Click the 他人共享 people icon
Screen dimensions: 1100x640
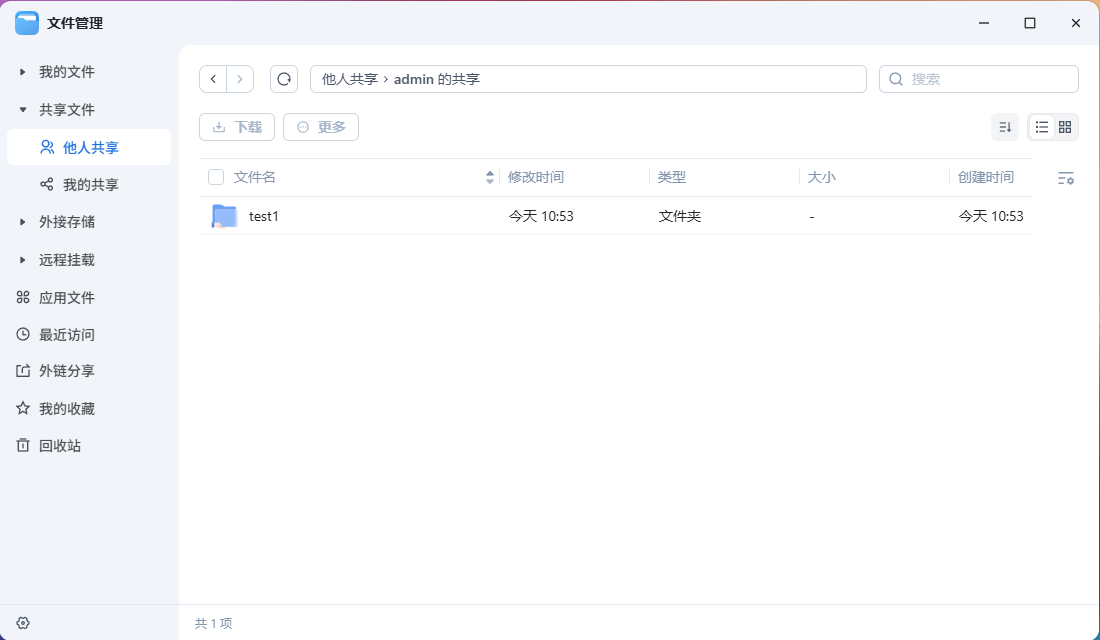click(x=47, y=147)
